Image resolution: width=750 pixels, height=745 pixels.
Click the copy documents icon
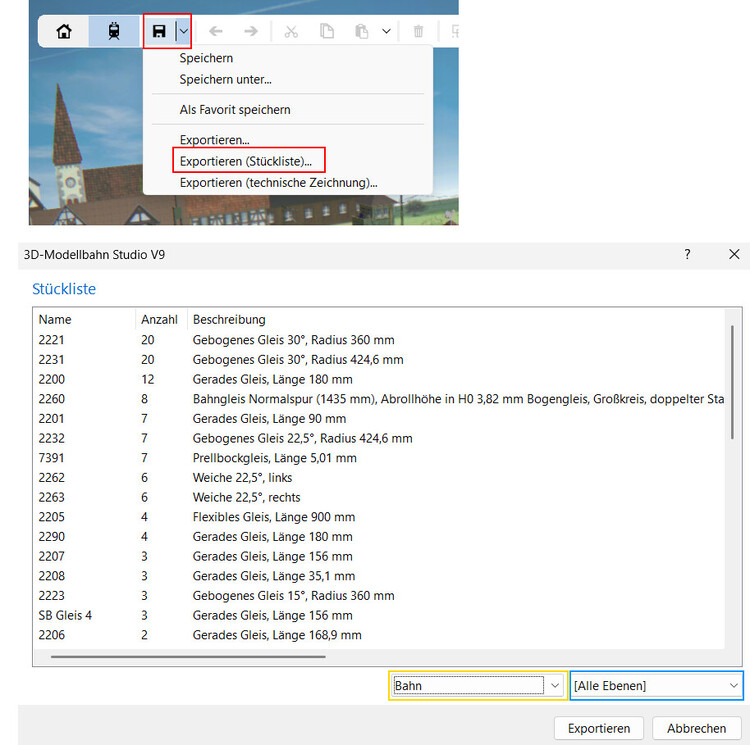[x=327, y=31]
